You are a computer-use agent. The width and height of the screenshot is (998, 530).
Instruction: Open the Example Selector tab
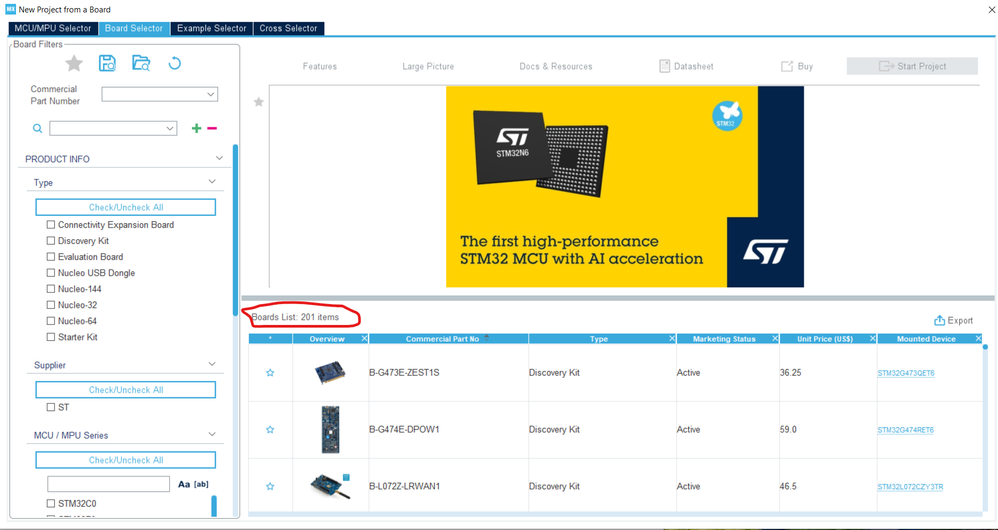point(211,28)
